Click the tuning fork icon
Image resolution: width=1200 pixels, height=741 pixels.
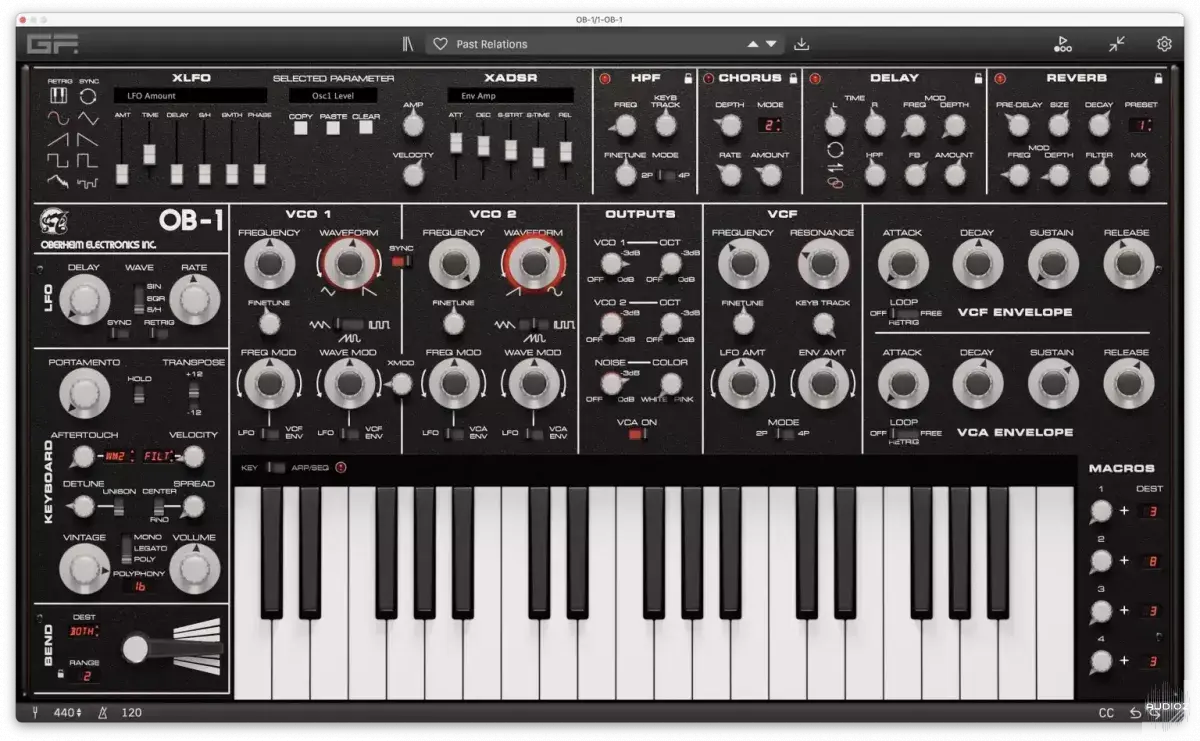37,713
